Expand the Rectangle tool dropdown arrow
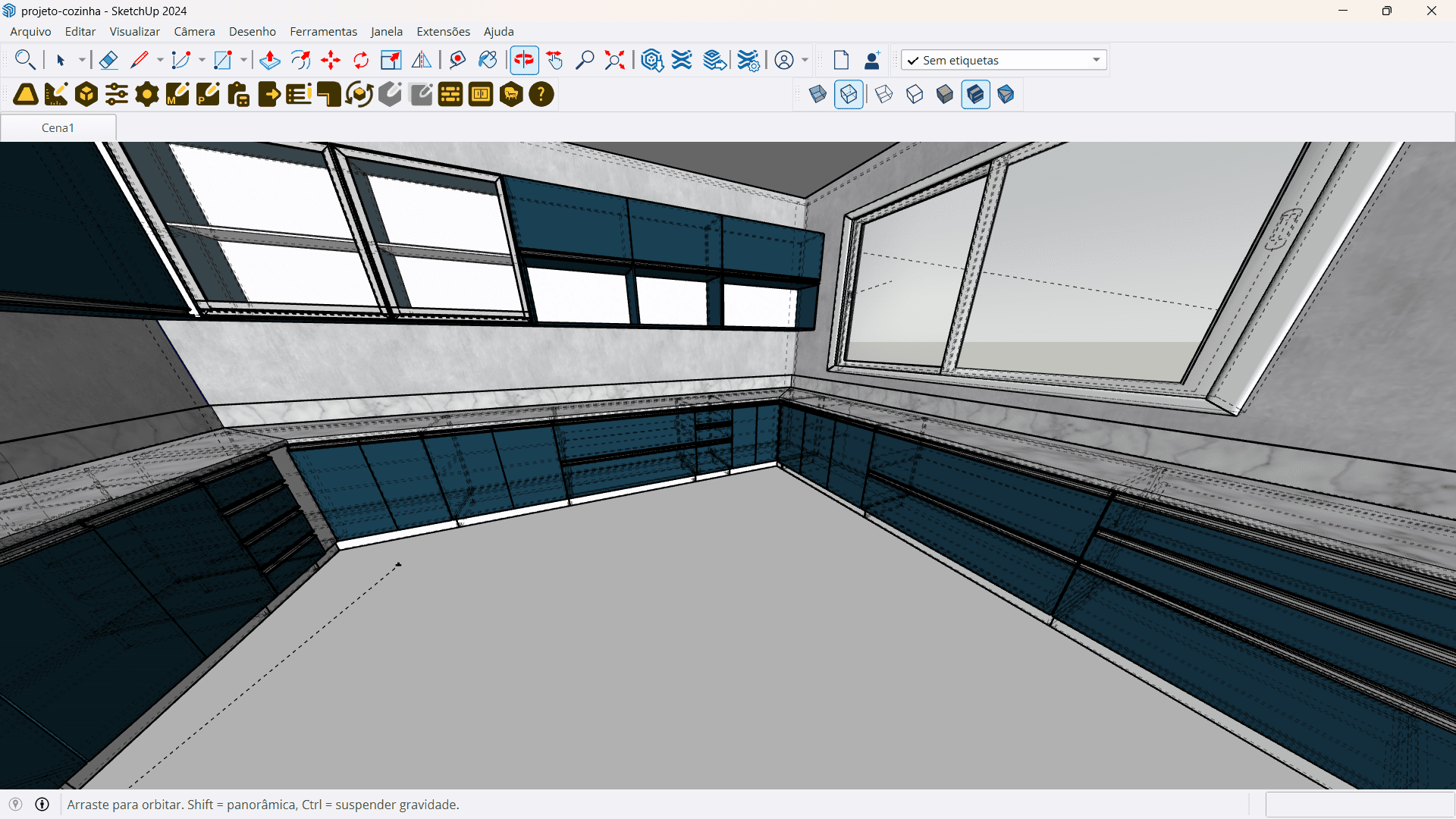The height and width of the screenshot is (819, 1456). tap(243, 60)
